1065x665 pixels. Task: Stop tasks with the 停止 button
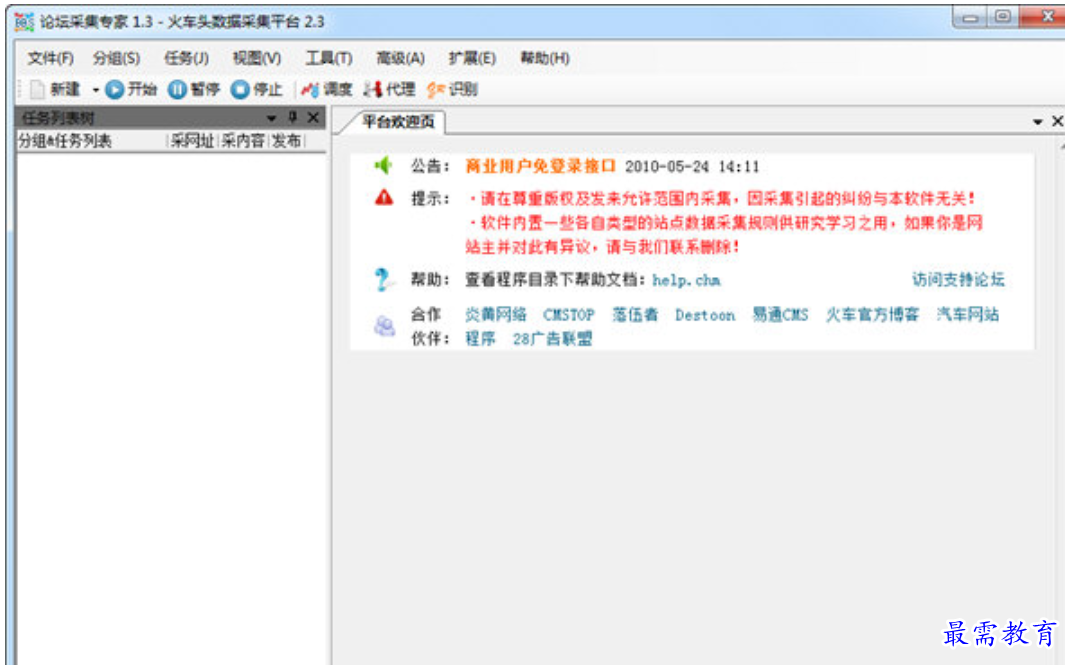point(256,89)
